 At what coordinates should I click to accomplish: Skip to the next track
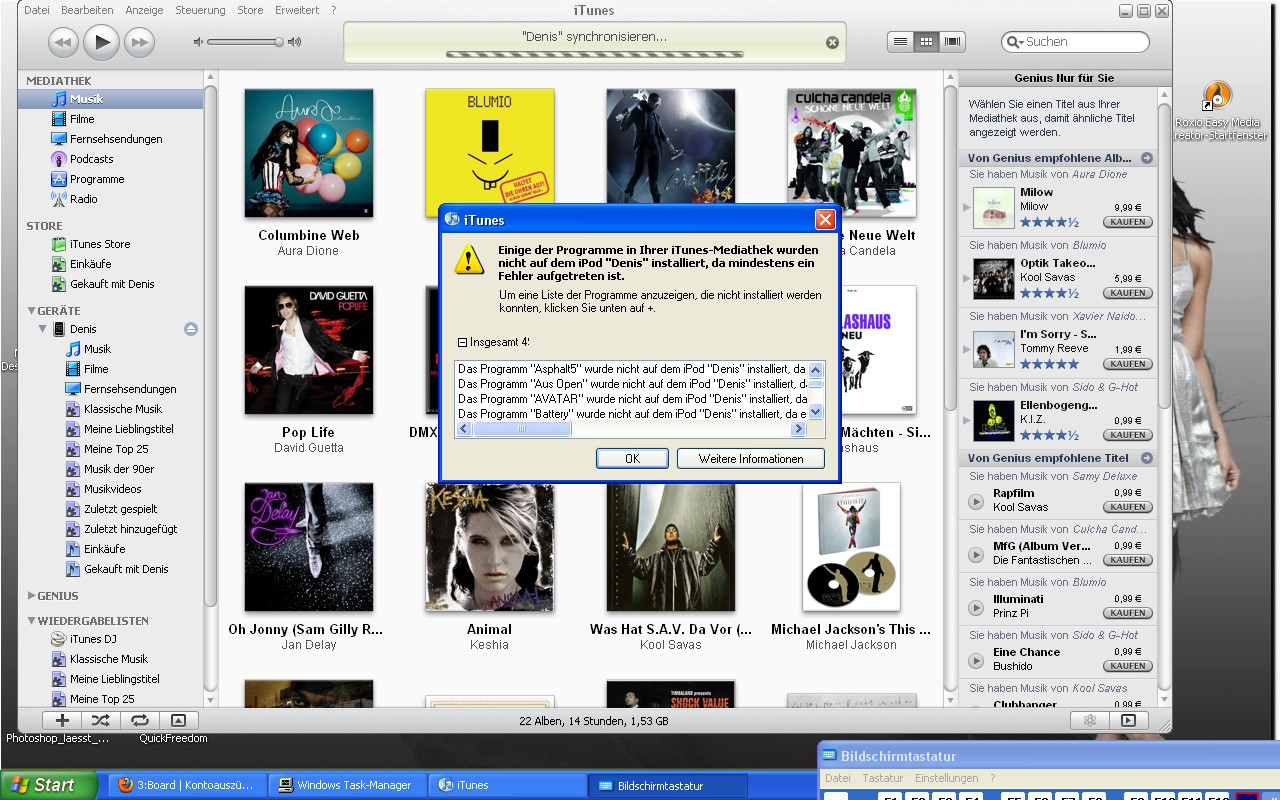(x=139, y=42)
